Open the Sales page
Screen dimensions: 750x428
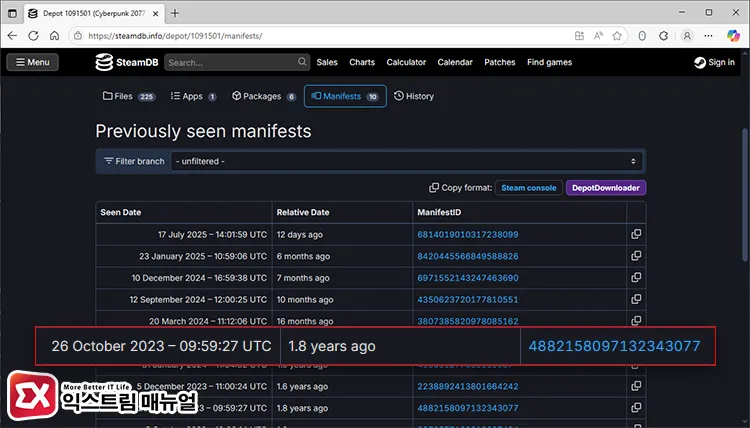pos(327,62)
